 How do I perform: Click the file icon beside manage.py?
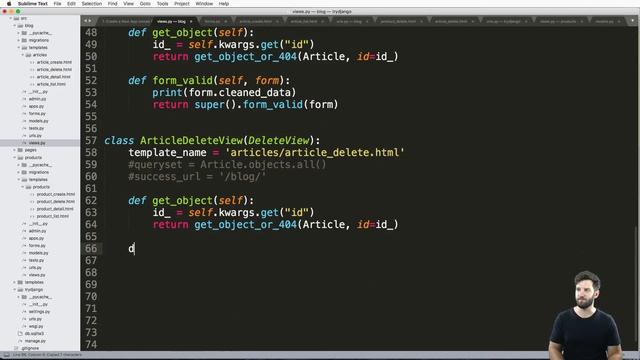[20, 341]
